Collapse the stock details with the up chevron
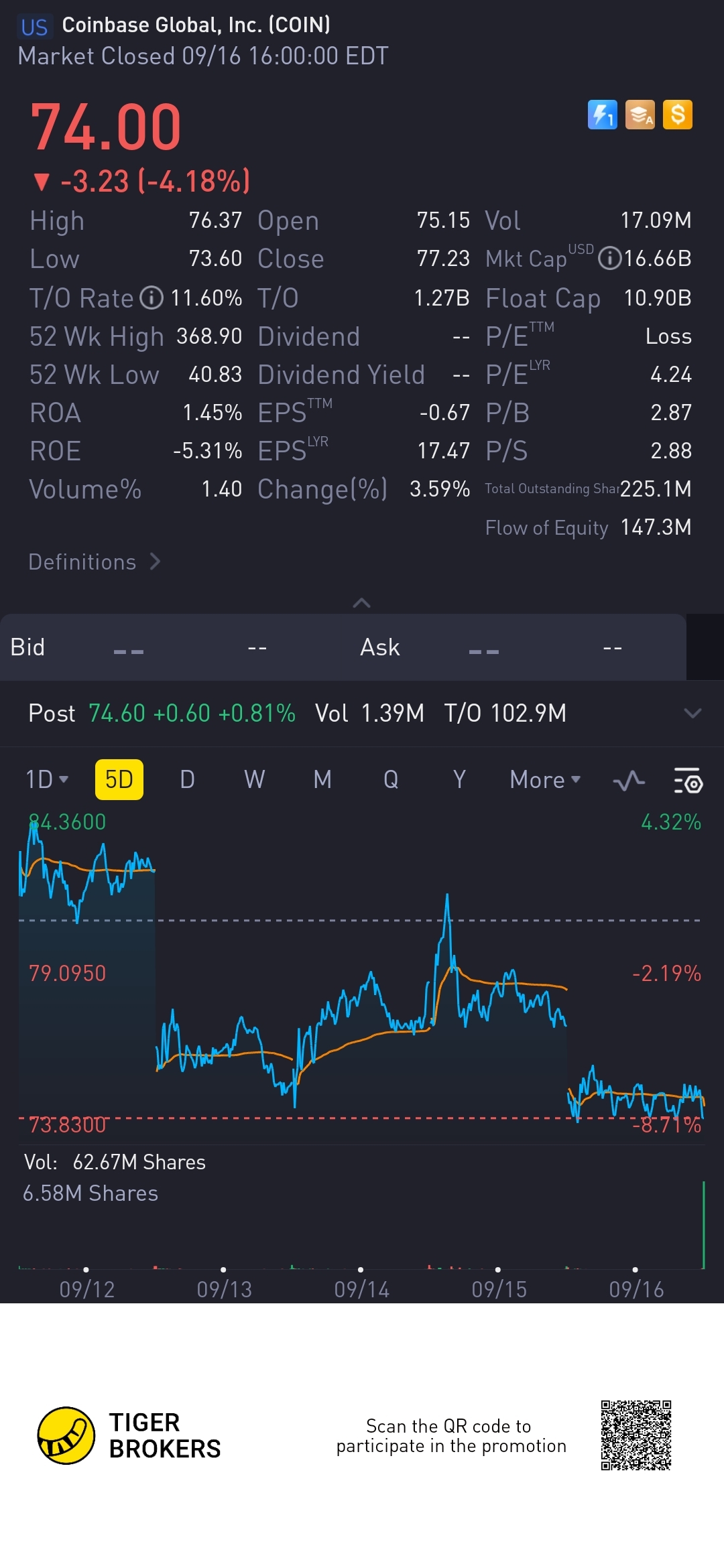Image resolution: width=724 pixels, height=1568 pixels. click(x=361, y=602)
